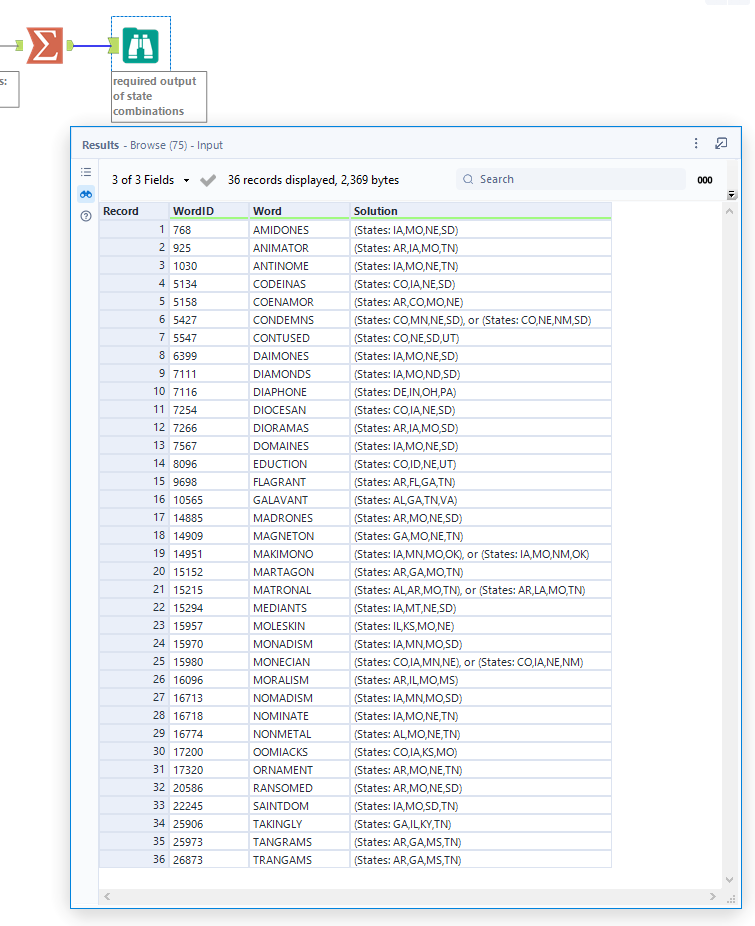Click the MAKIMONO solution cell
This screenshot has width=755, height=926.
[480, 554]
